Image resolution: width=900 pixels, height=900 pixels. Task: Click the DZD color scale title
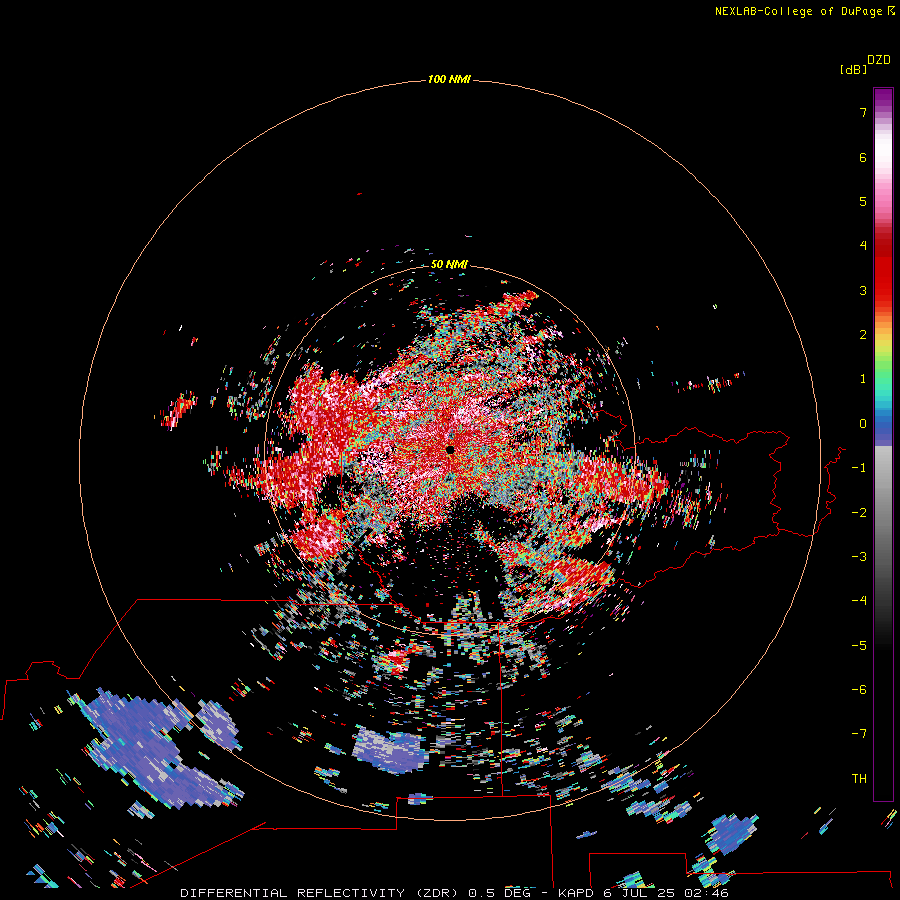click(x=878, y=60)
